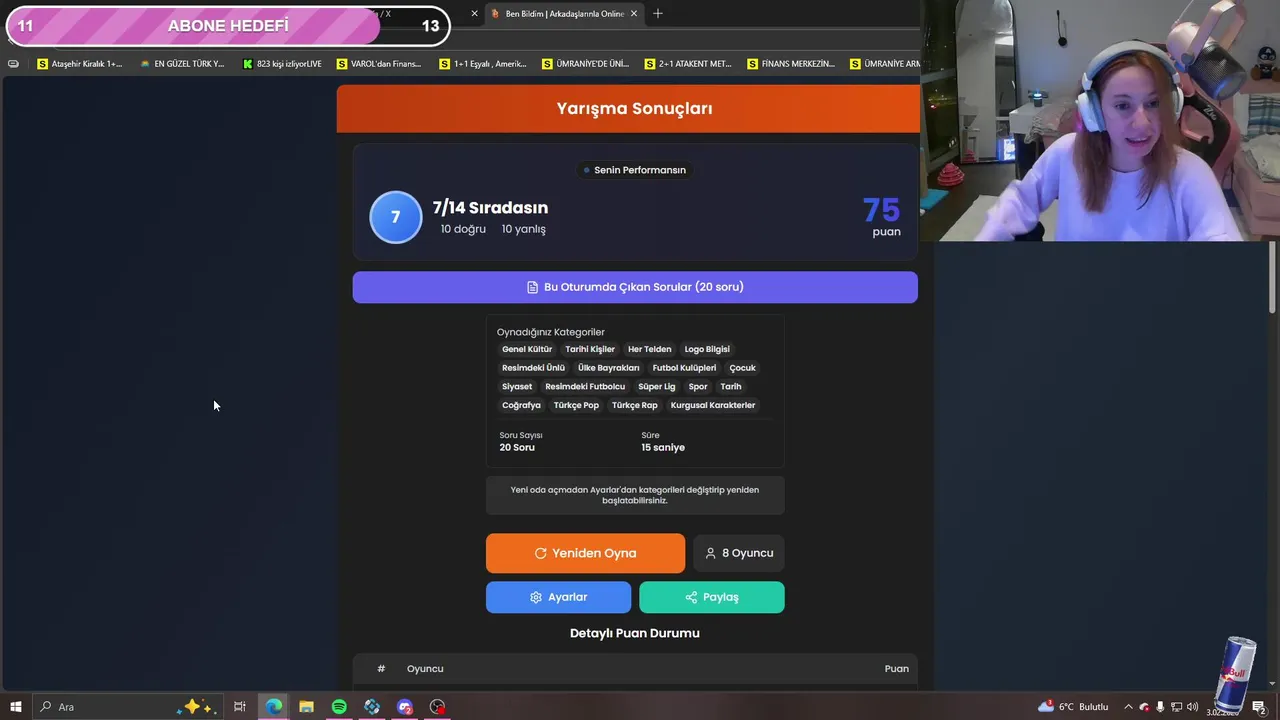The width and height of the screenshot is (1280, 720).
Task: Select the Coğrafya category tag
Action: click(x=521, y=405)
